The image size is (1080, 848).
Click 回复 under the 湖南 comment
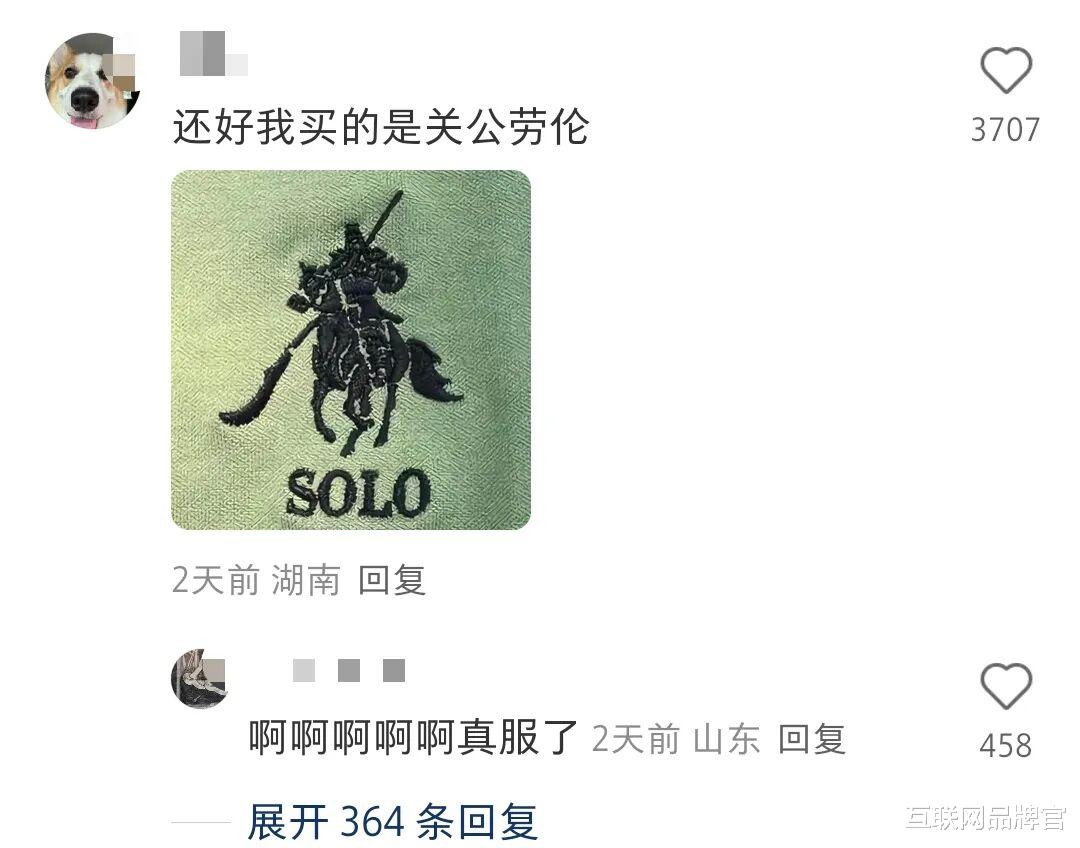click(x=391, y=579)
